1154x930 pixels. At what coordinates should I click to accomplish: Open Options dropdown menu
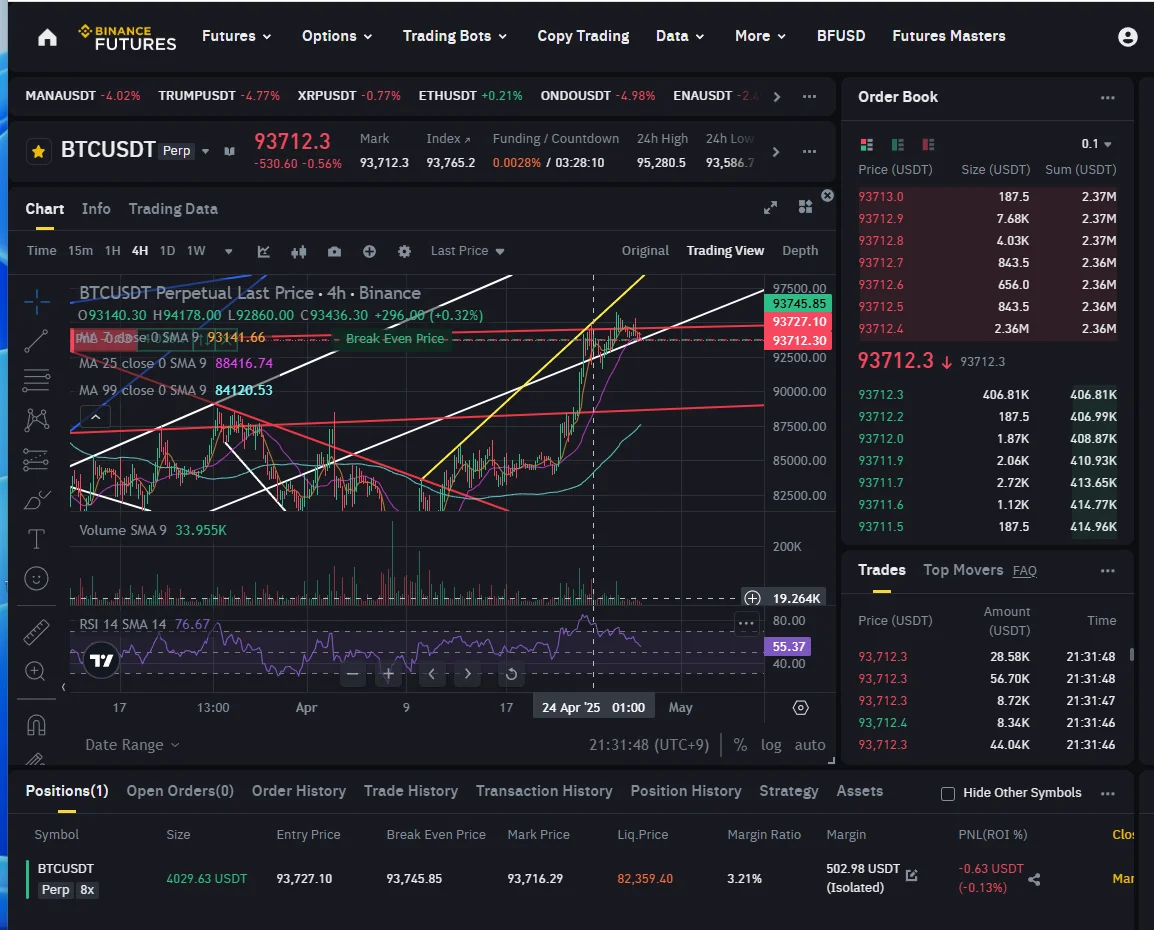336,36
